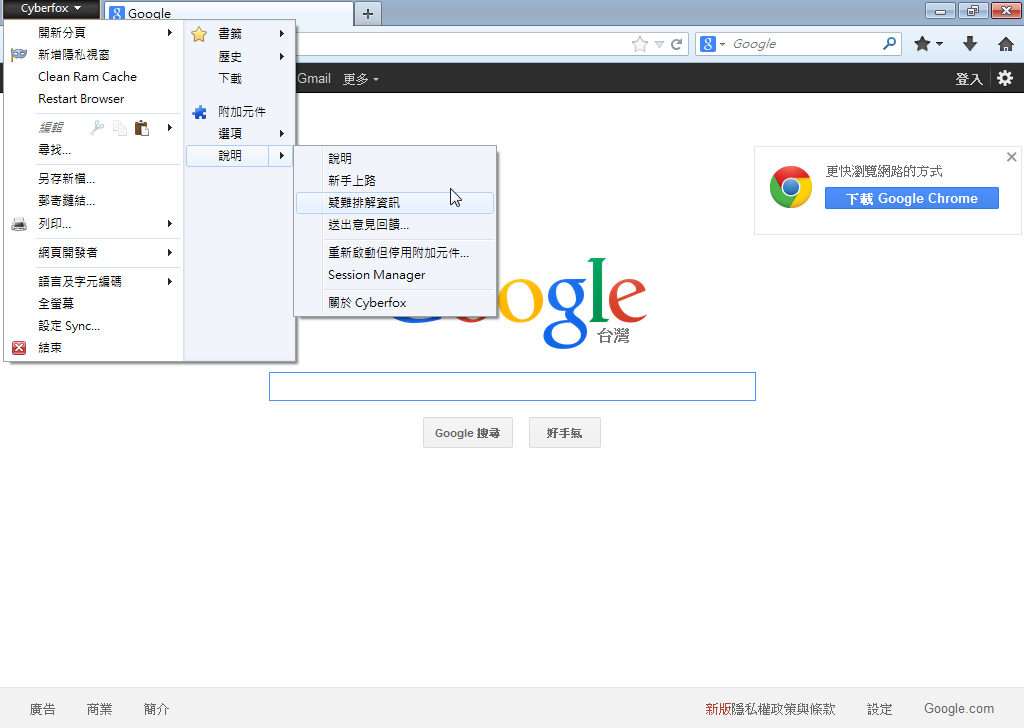The width and height of the screenshot is (1024, 728).
Task: Close the Chrome promo with the X
Action: click(1011, 157)
